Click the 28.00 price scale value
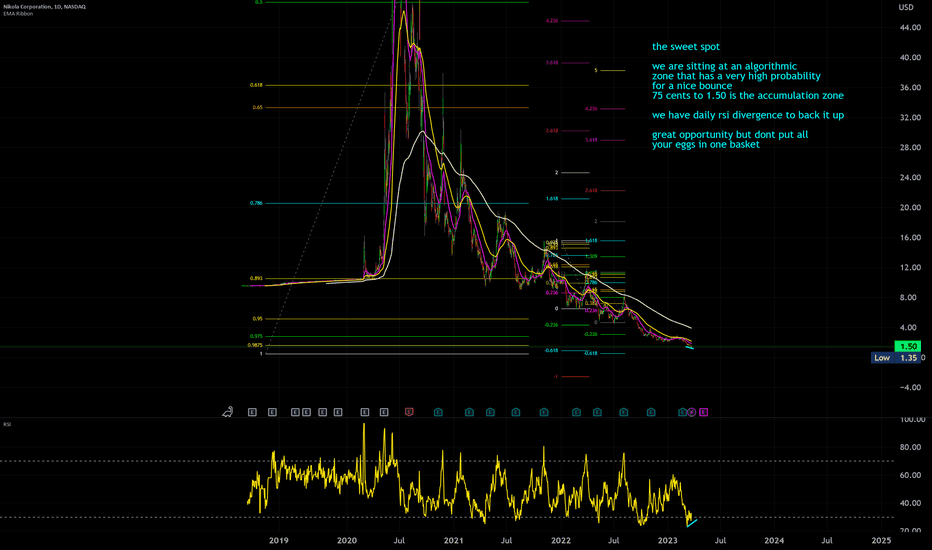Screen dimensions: 932x550 [x=911, y=147]
